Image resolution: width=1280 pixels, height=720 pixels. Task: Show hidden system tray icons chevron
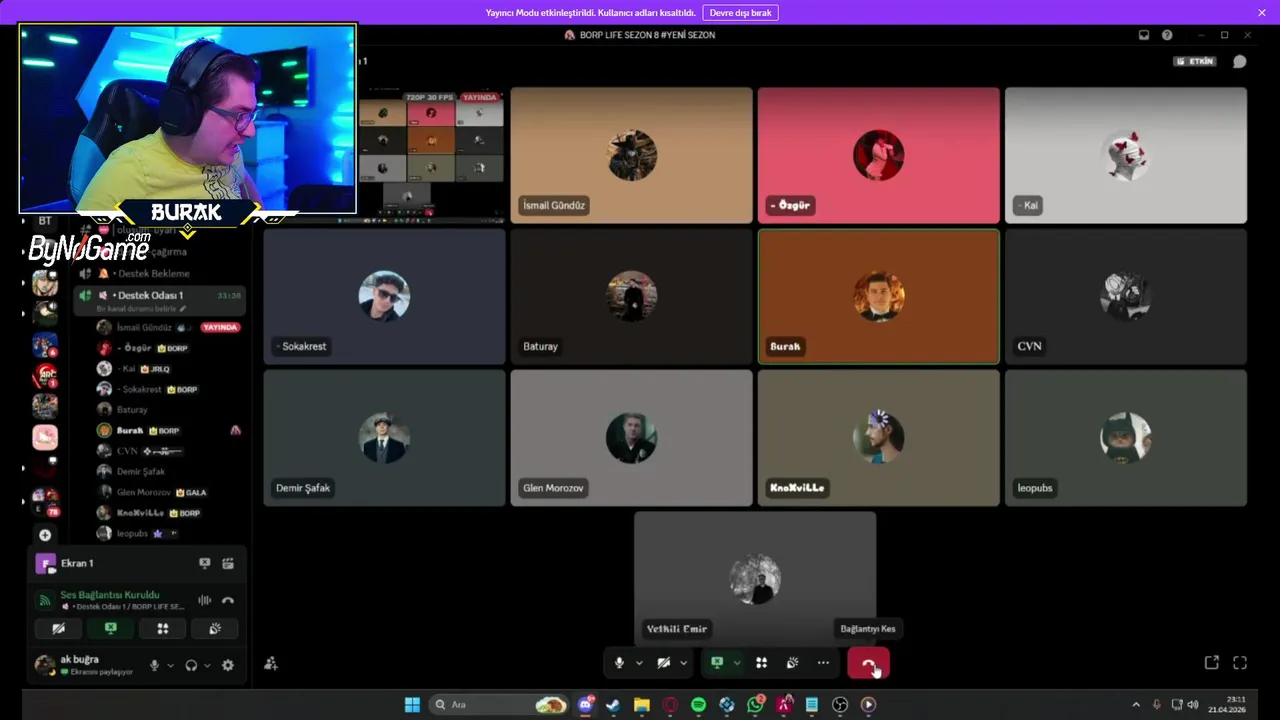(x=1136, y=705)
